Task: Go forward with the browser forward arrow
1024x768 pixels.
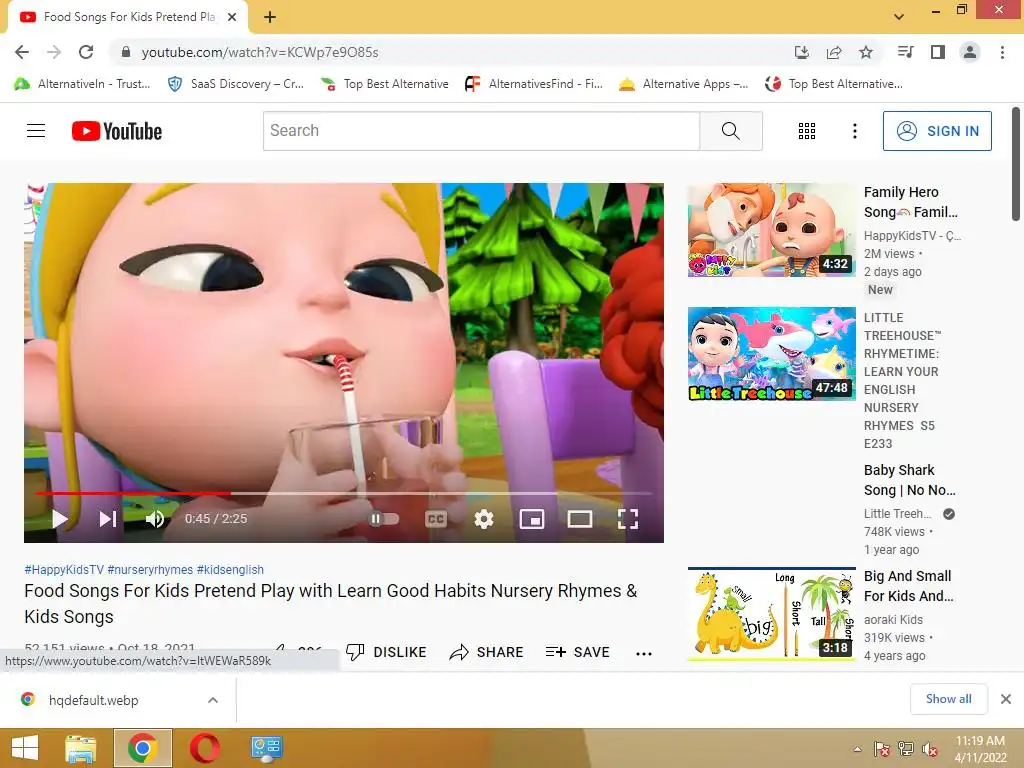Action: pos(54,52)
